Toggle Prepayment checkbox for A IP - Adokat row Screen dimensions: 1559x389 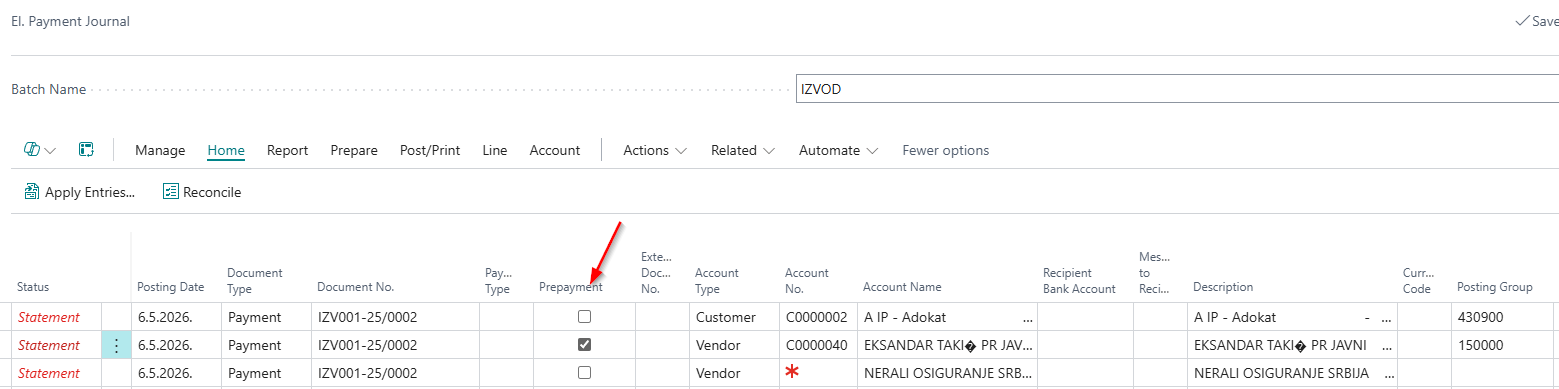585,317
